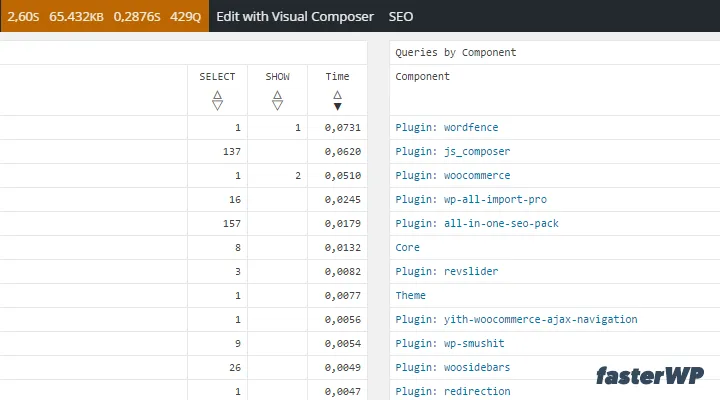Select time value 0,0056 in table

pyautogui.click(x=343, y=320)
